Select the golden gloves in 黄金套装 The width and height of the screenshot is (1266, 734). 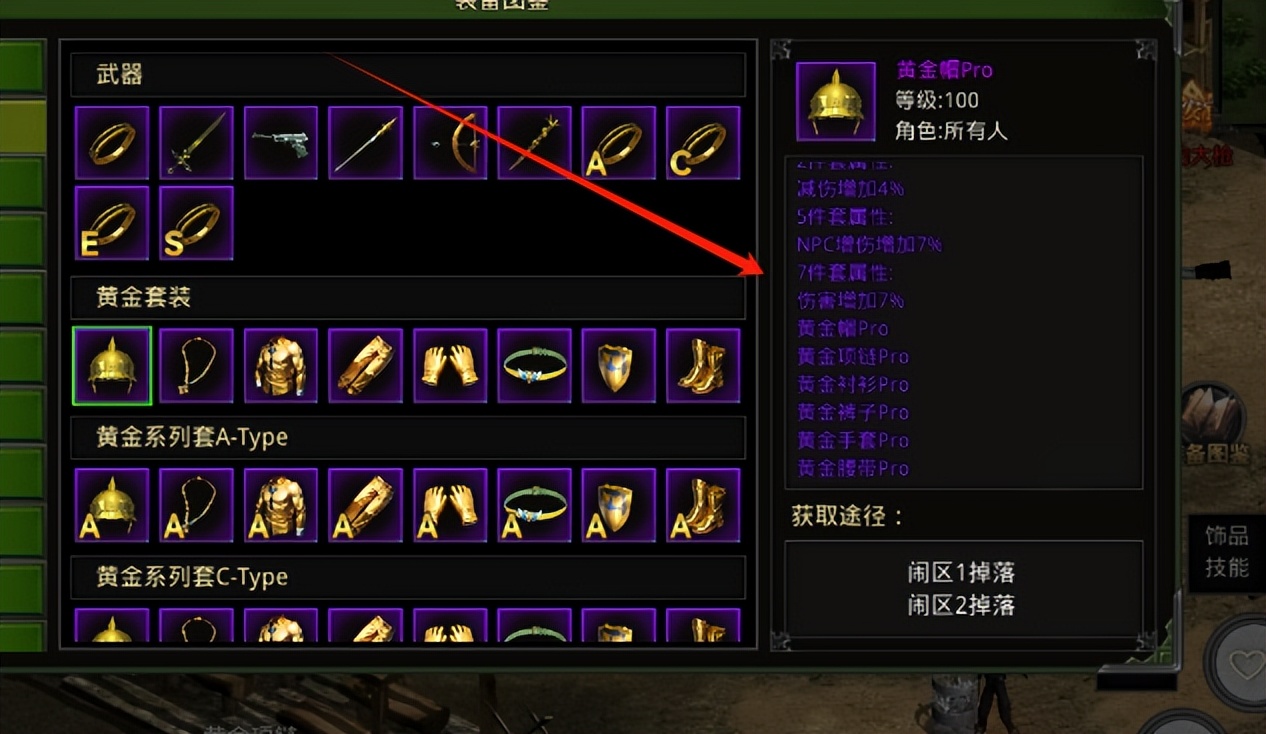(x=450, y=365)
